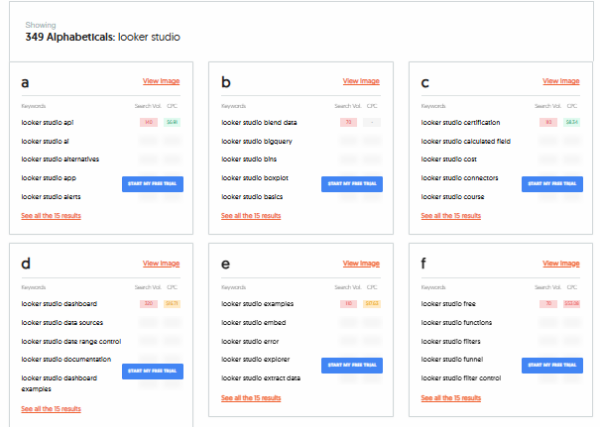Select keyword 'looker studio api'

47,122
